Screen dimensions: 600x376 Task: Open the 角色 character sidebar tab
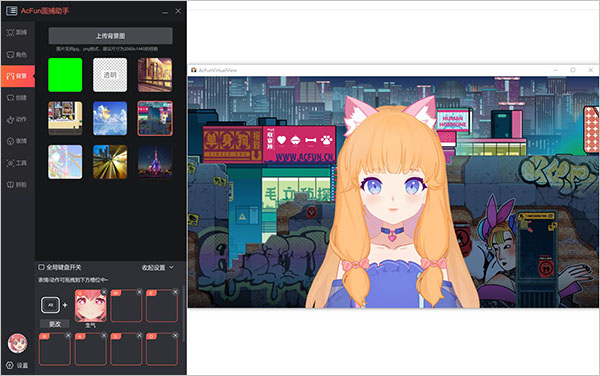(x=17, y=54)
